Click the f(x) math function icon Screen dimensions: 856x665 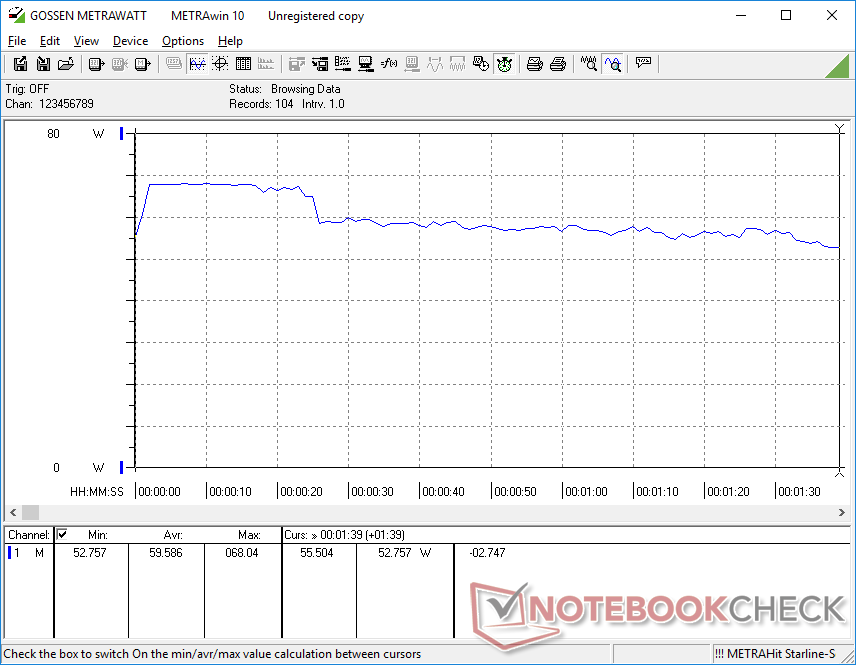389,64
